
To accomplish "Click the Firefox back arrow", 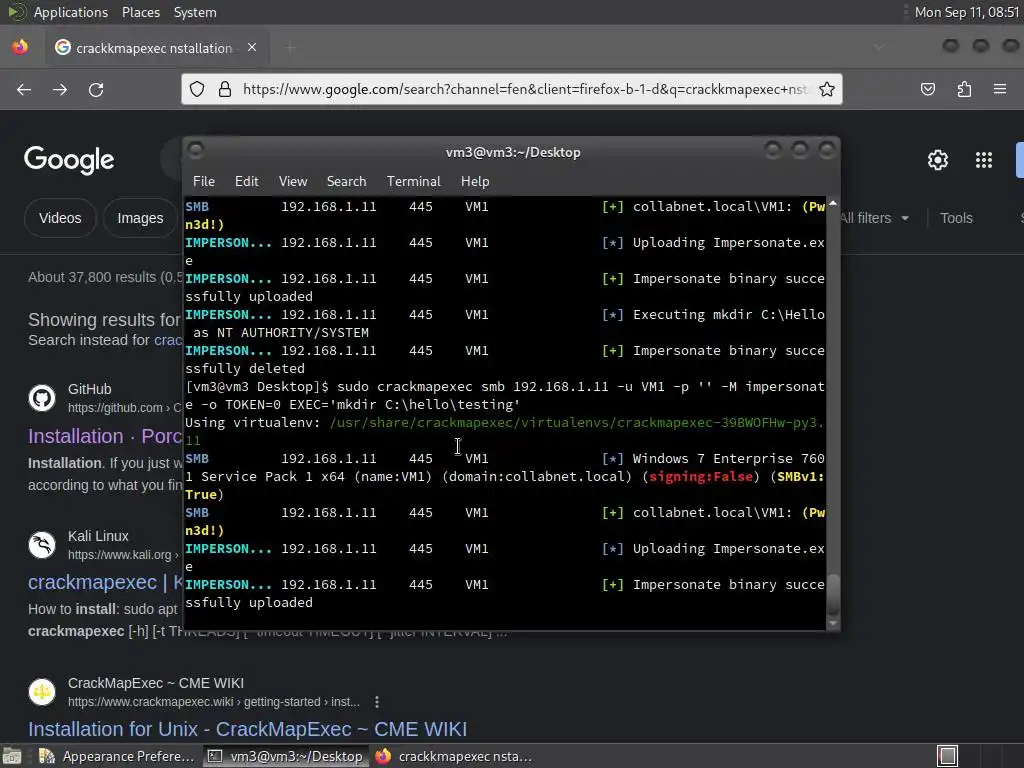I will 24,89.
